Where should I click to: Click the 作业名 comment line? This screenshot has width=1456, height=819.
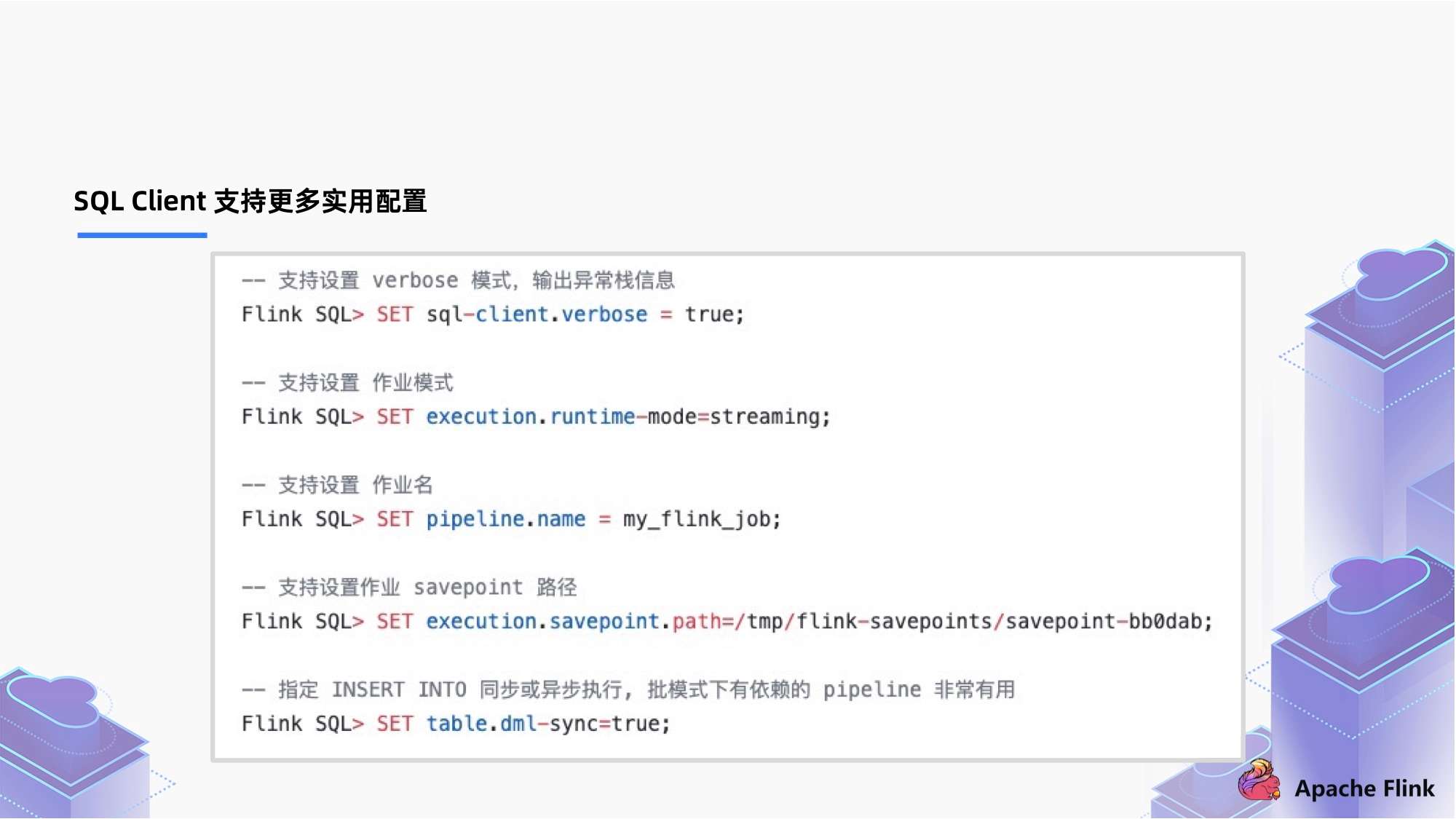point(337,485)
